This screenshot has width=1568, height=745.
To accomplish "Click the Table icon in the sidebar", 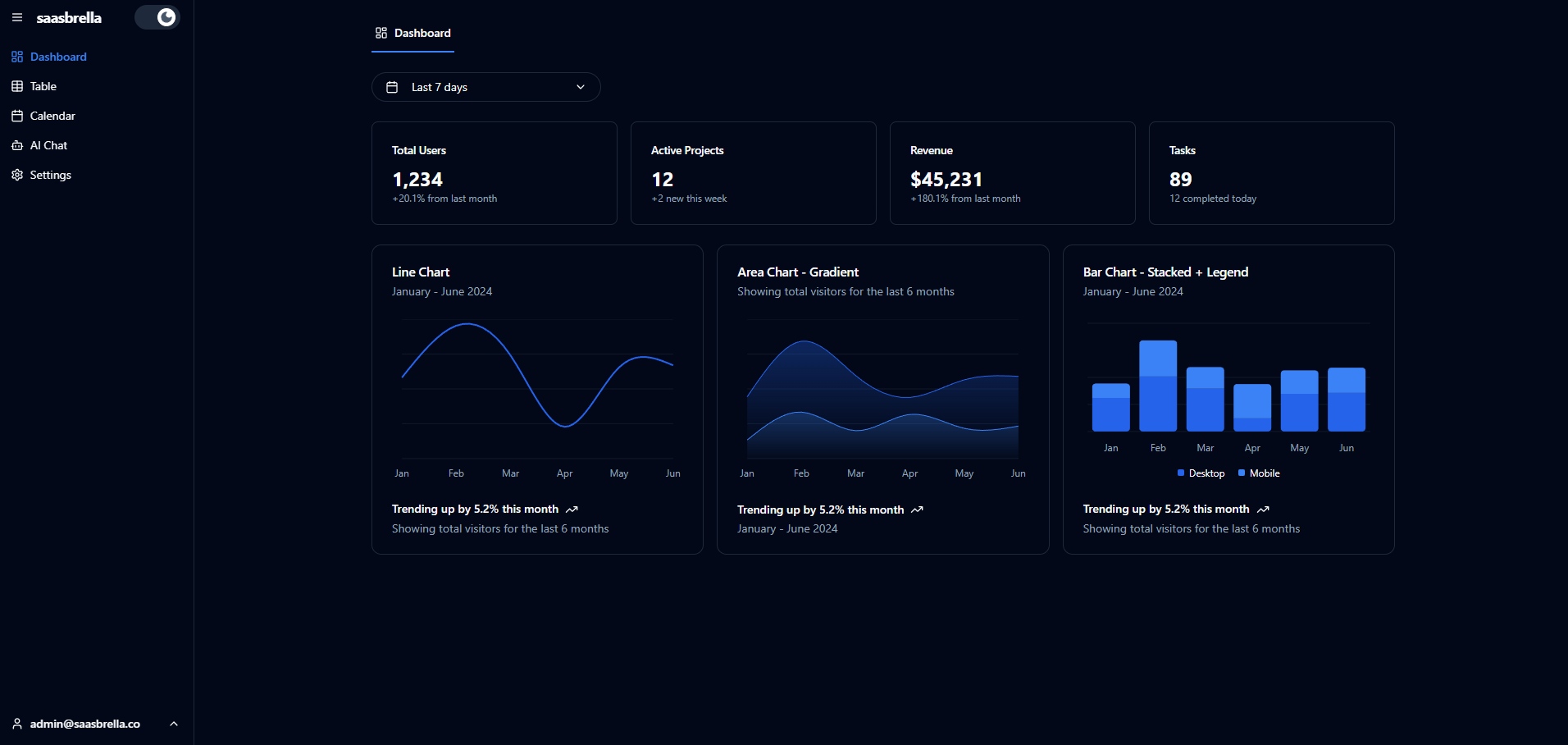I will tap(16, 85).
